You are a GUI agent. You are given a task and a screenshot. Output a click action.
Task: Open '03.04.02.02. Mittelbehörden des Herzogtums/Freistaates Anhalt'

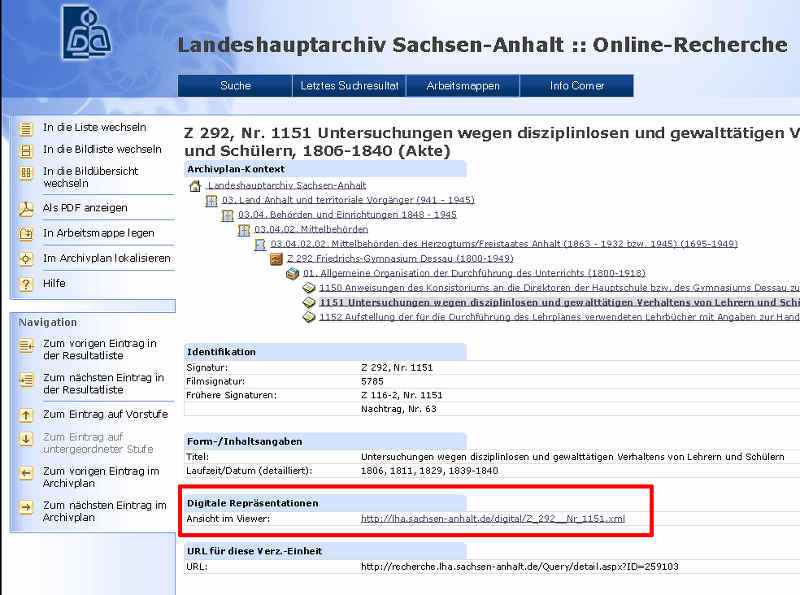[504, 244]
